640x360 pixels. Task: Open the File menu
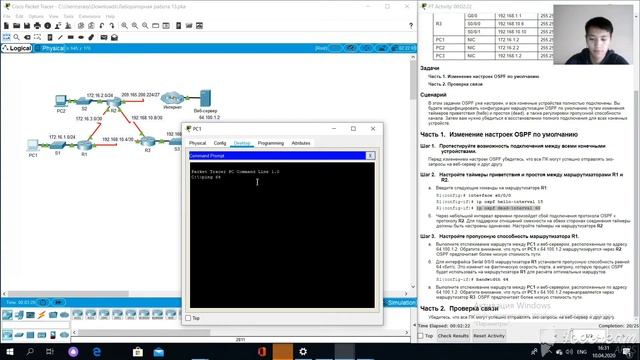coord(7,16)
